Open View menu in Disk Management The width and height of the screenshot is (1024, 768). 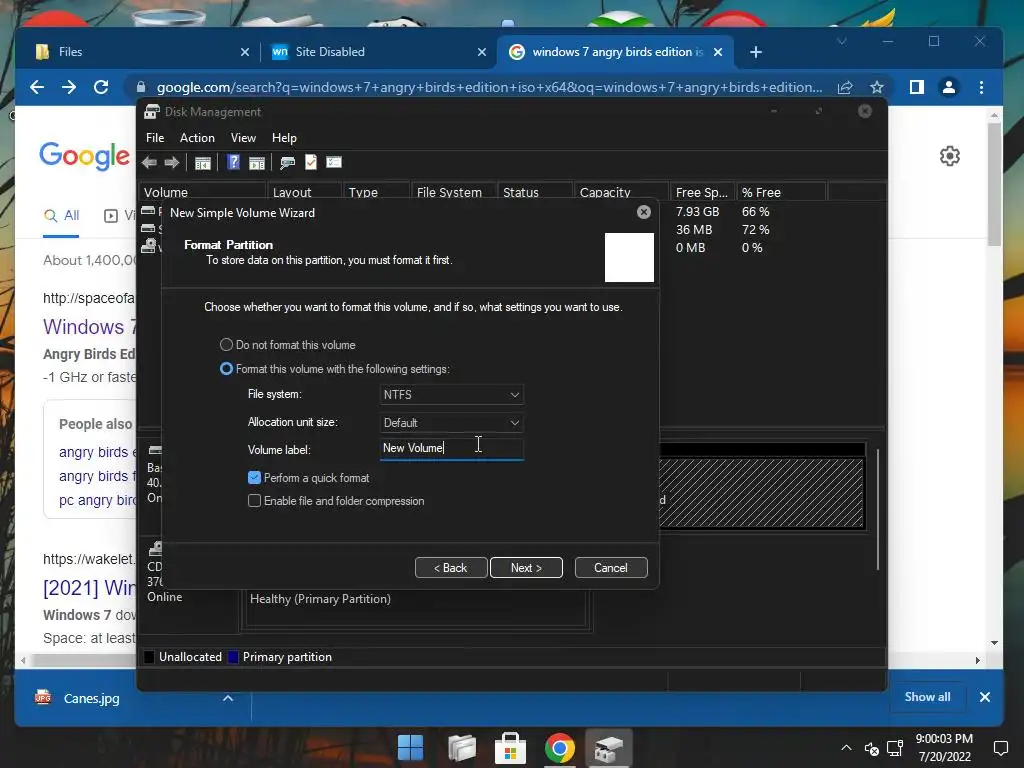pos(243,138)
